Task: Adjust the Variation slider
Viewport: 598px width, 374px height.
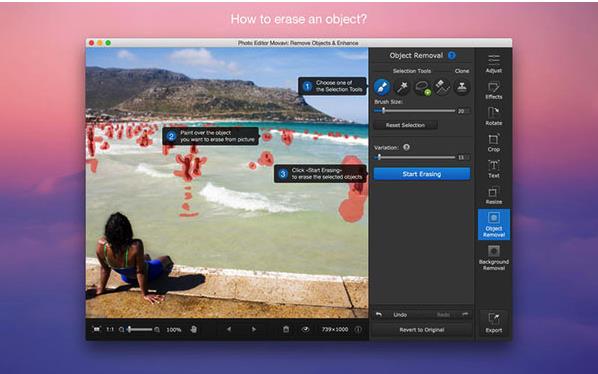Action: 415,157
